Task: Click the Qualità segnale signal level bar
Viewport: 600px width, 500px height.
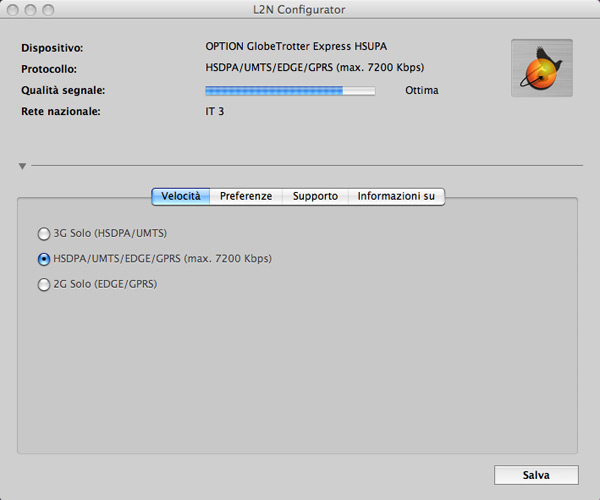Action: coord(290,91)
